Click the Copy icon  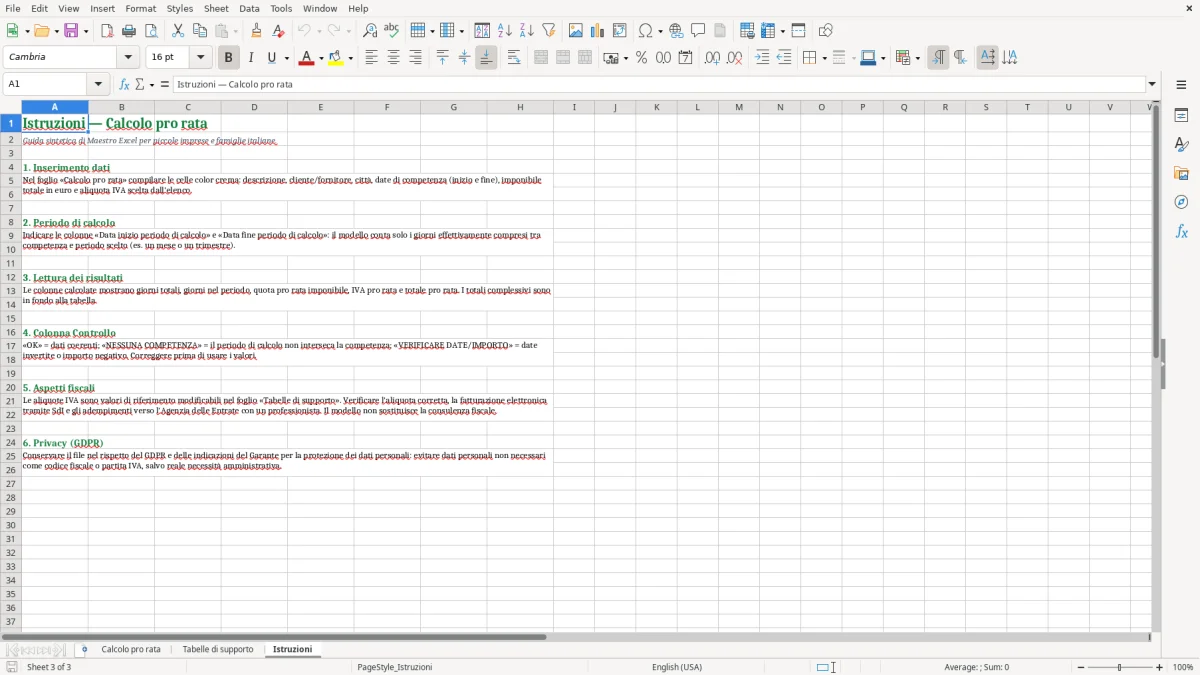pos(199,31)
